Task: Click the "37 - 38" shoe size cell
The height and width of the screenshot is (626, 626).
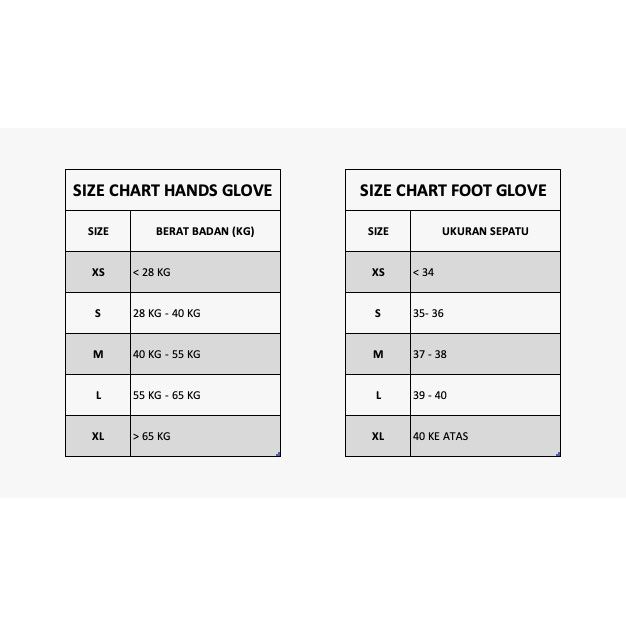Action: click(x=485, y=354)
